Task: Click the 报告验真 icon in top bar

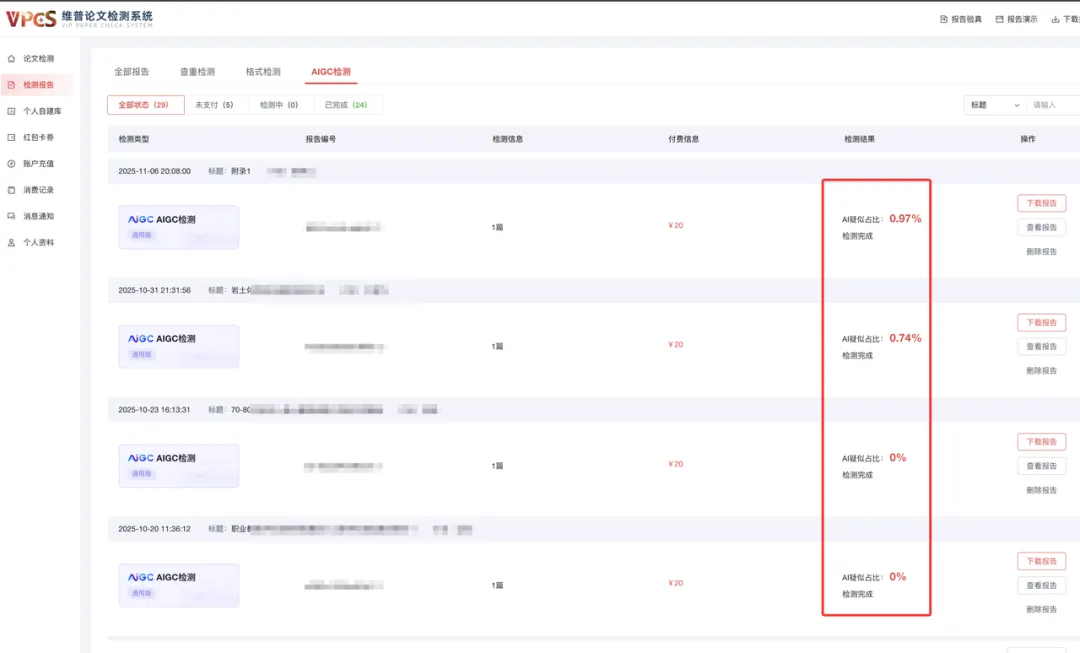Action: [x=944, y=19]
